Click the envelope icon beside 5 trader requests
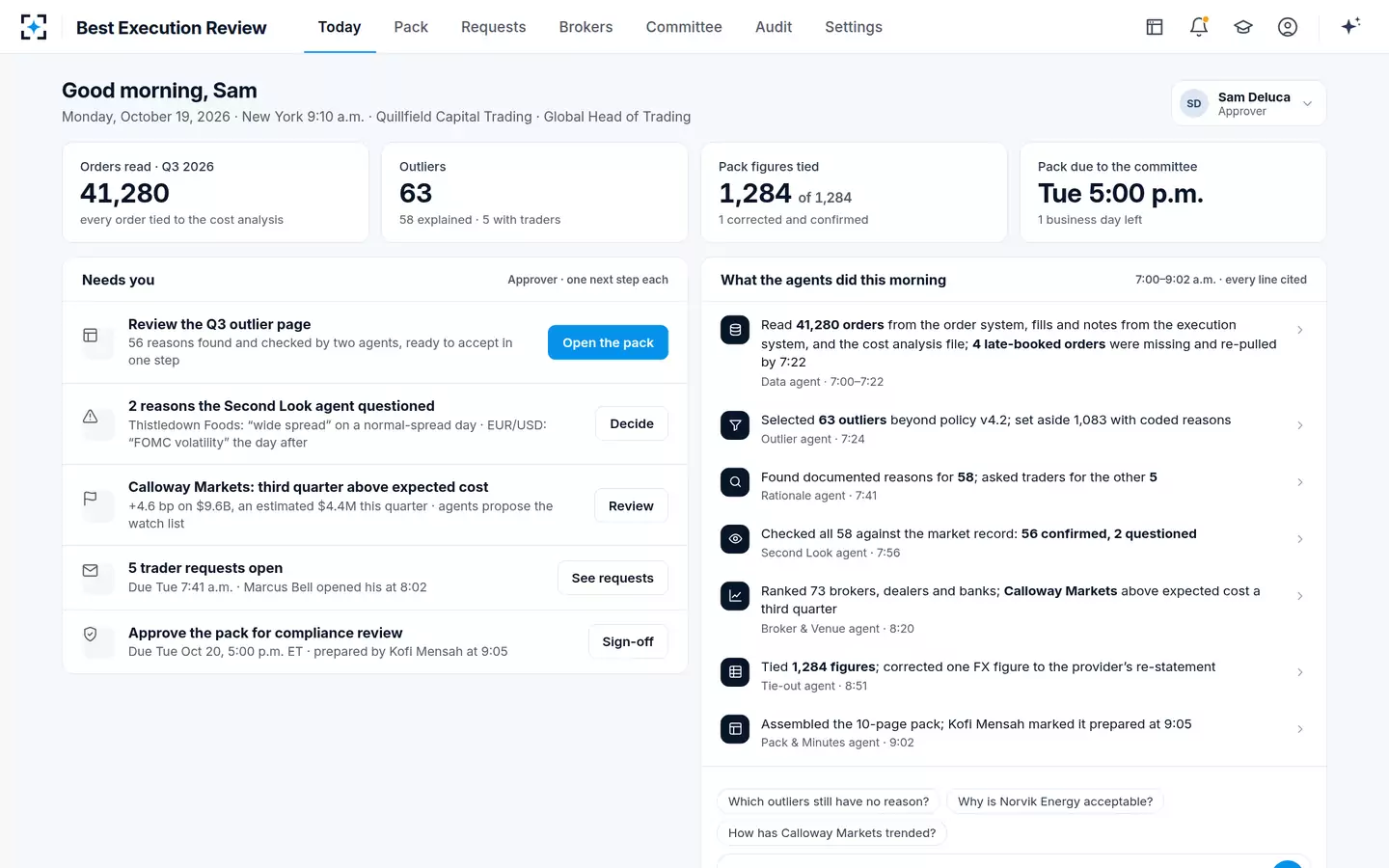This screenshot has height=868, width=1389. tap(91, 571)
